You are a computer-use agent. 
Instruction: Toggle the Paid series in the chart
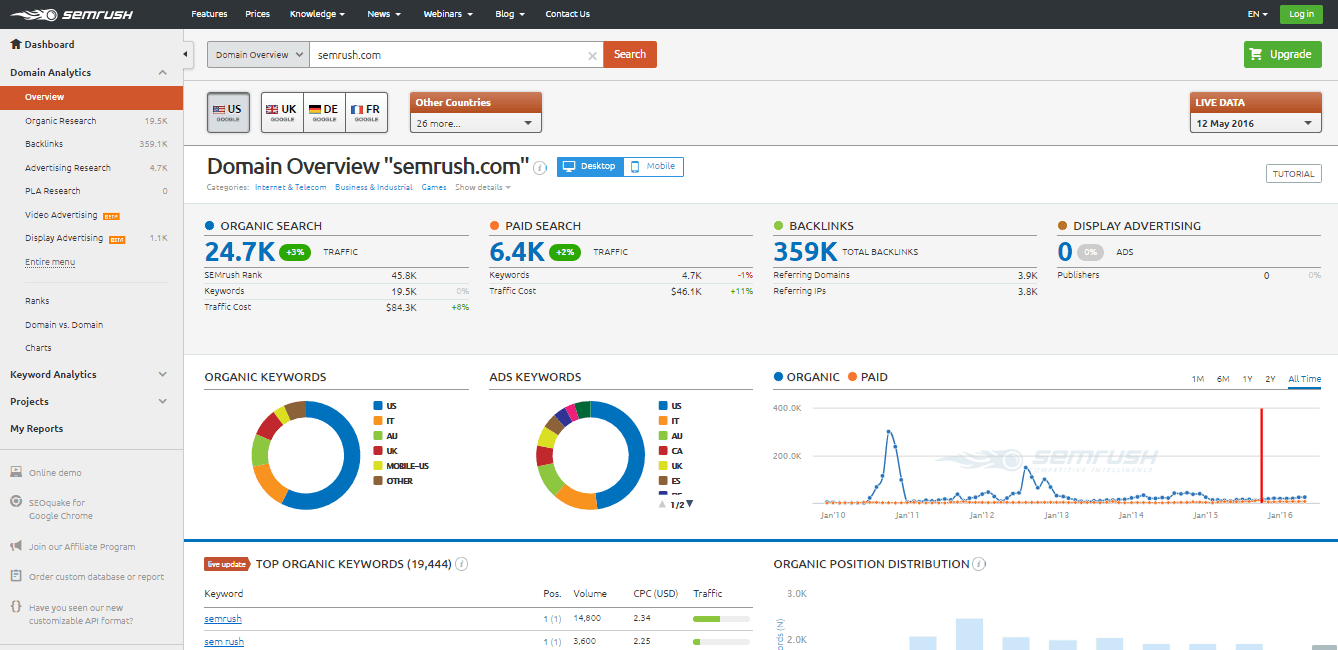coord(868,377)
